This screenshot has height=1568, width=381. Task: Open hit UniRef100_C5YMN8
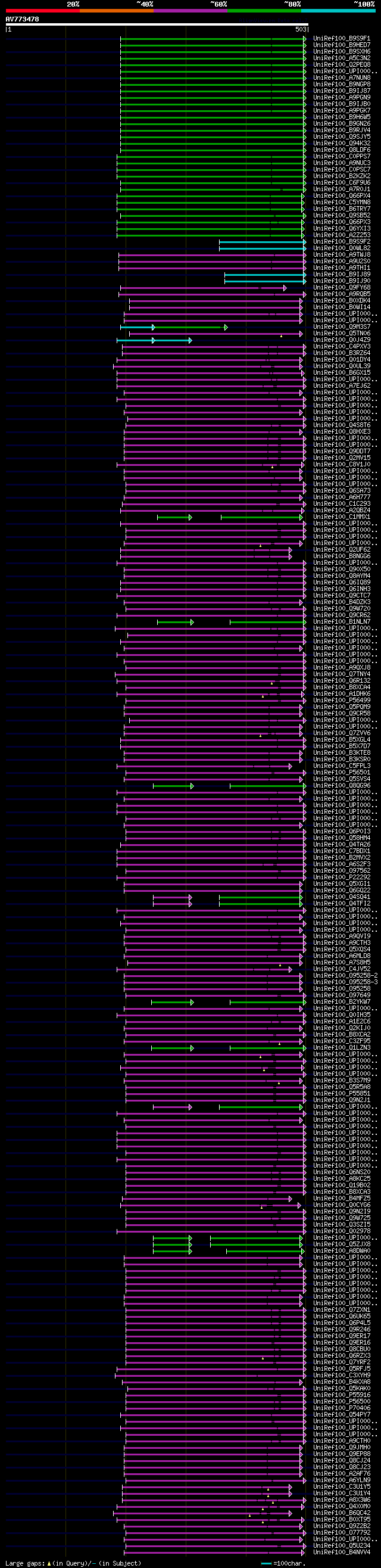coord(342,203)
